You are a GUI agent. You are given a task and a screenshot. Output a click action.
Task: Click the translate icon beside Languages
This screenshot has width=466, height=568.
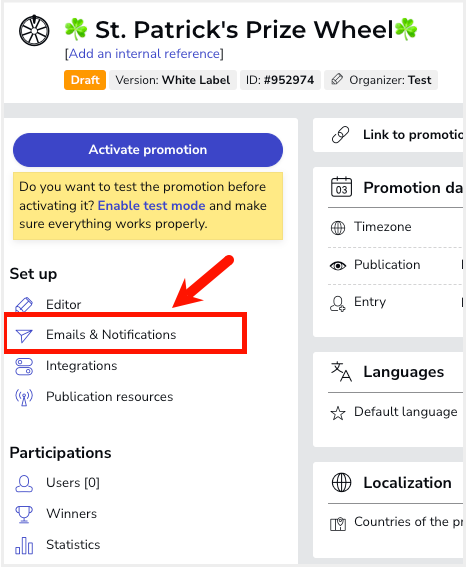pyautogui.click(x=341, y=372)
